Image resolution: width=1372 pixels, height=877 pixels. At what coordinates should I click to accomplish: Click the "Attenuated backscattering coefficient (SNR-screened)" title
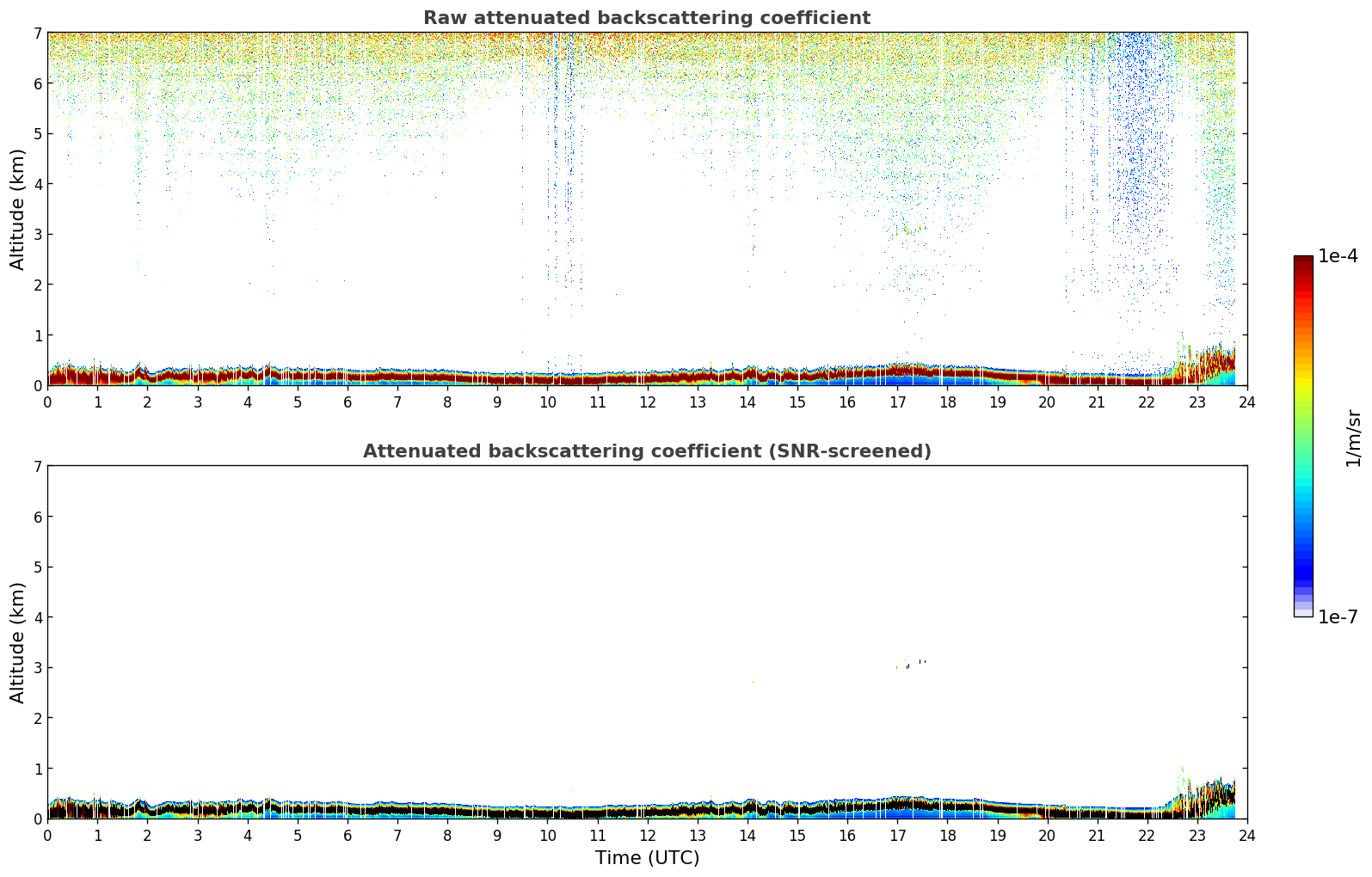647,451
